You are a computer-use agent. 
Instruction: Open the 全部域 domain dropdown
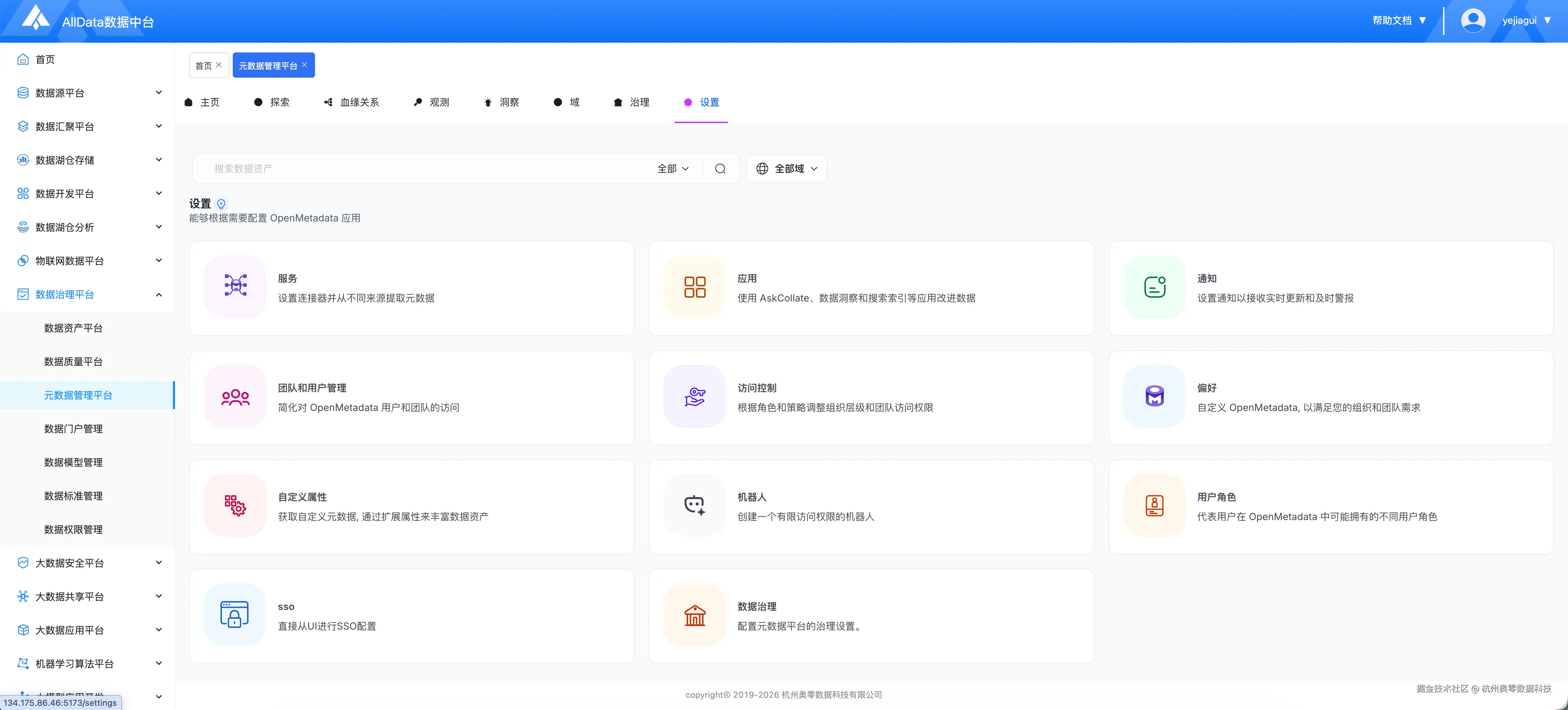tap(786, 169)
